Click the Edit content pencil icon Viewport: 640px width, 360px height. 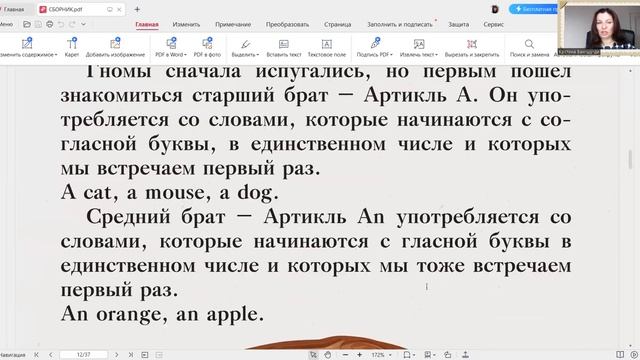27,43
